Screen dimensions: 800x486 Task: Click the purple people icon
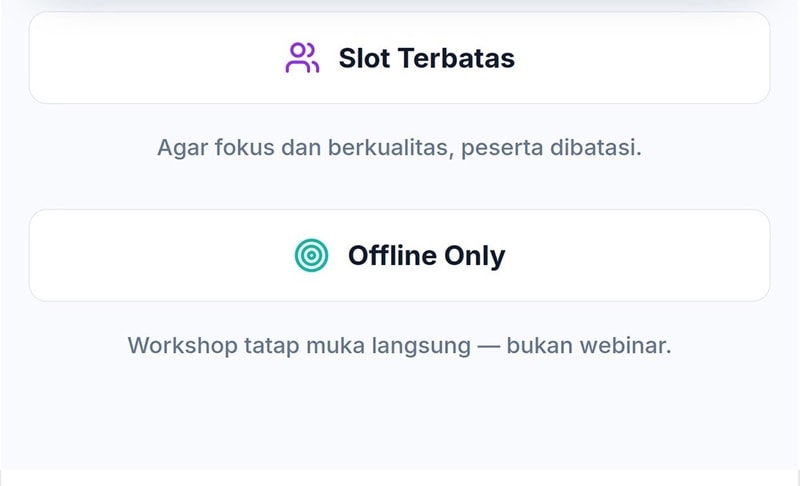pos(301,58)
